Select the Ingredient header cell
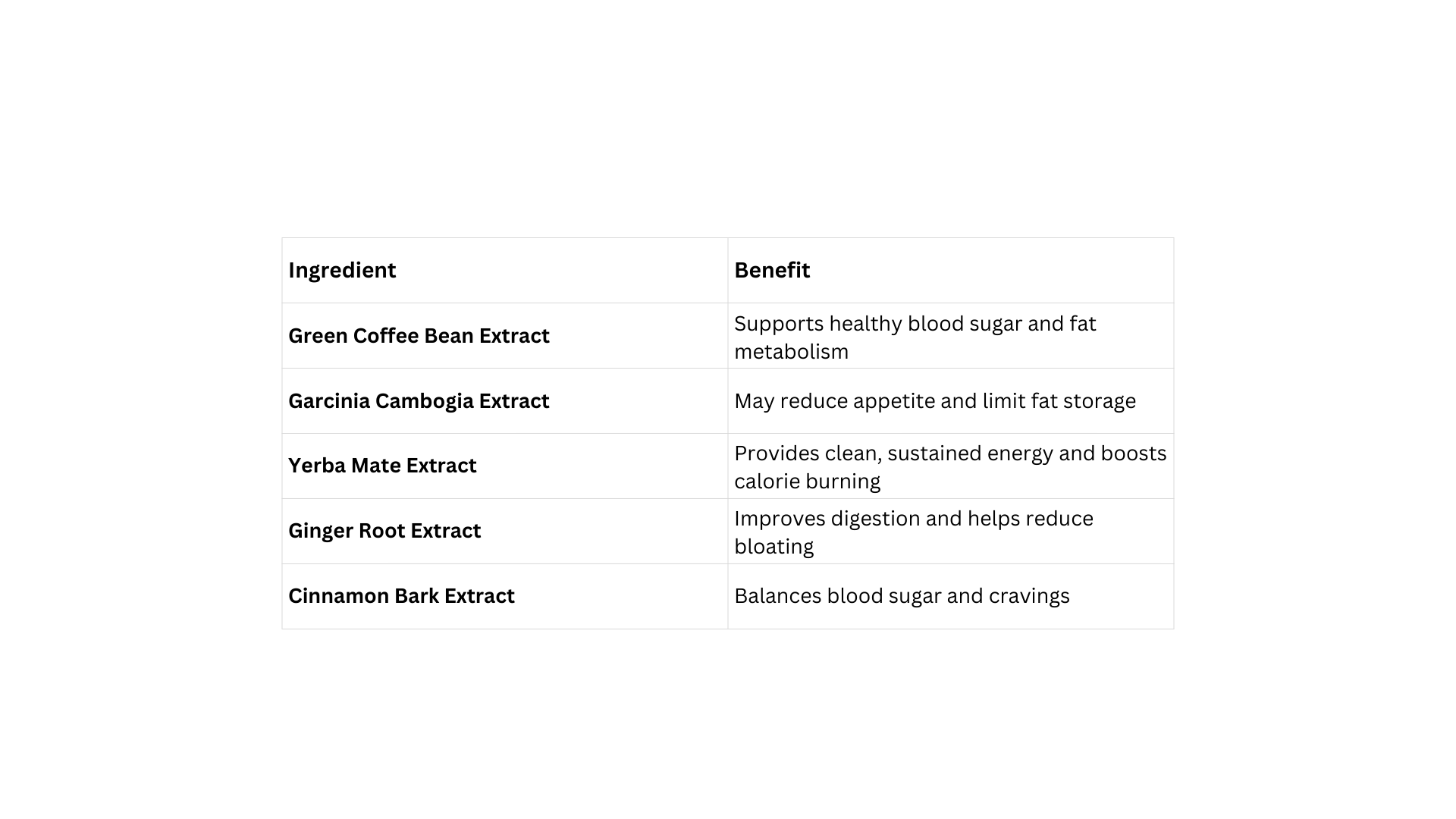 pos(505,271)
